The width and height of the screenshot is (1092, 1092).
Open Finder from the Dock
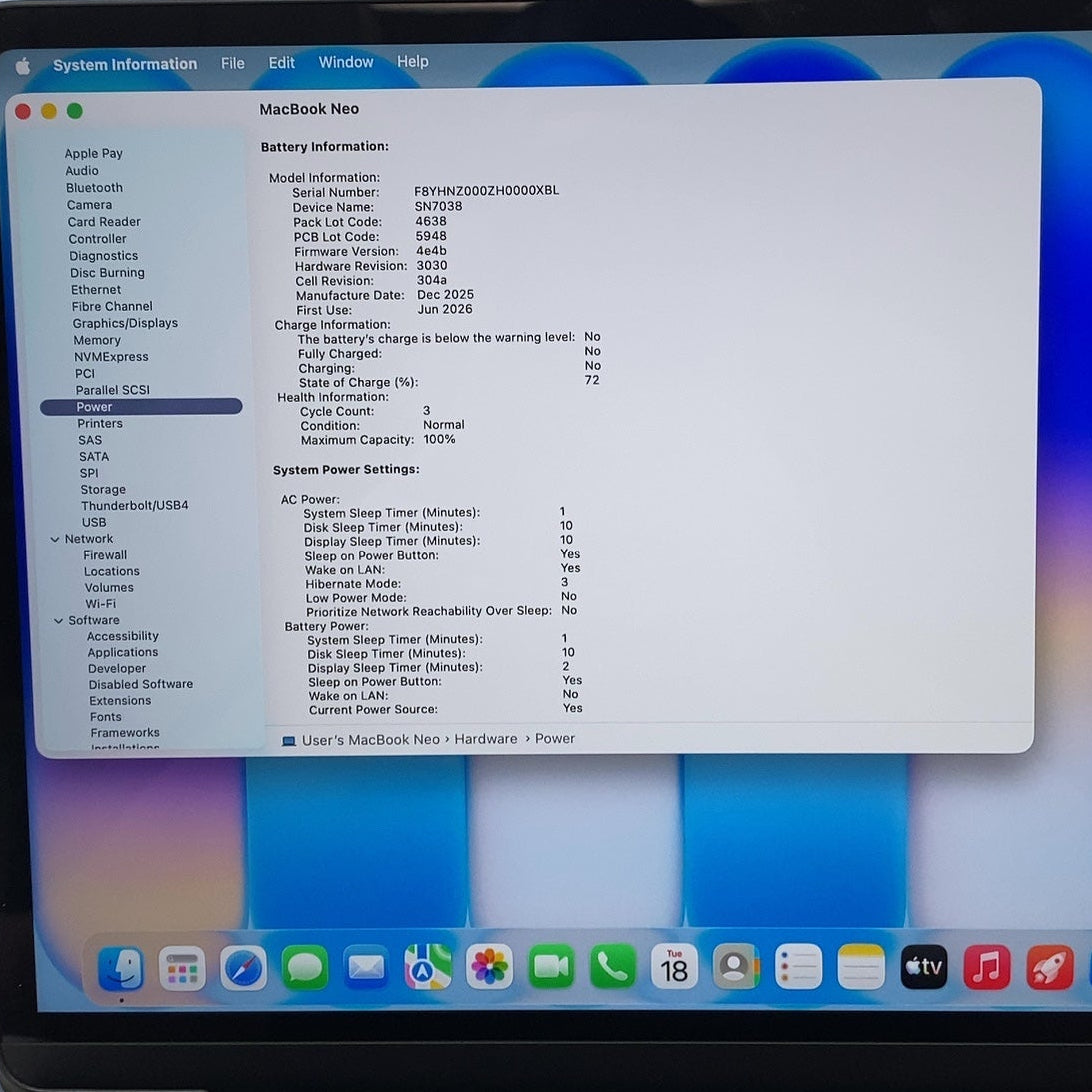[121, 969]
